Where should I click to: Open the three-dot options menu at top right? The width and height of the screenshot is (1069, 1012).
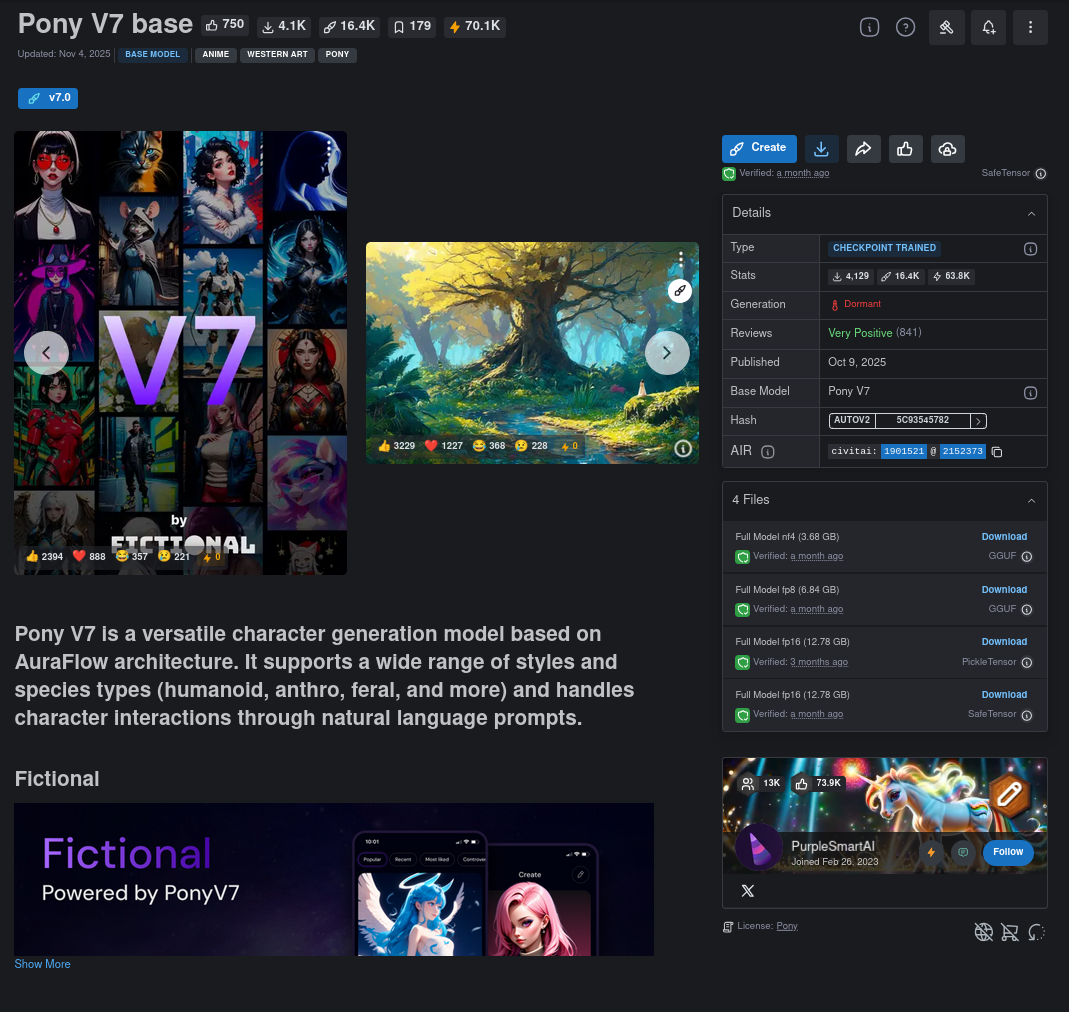click(x=1030, y=27)
